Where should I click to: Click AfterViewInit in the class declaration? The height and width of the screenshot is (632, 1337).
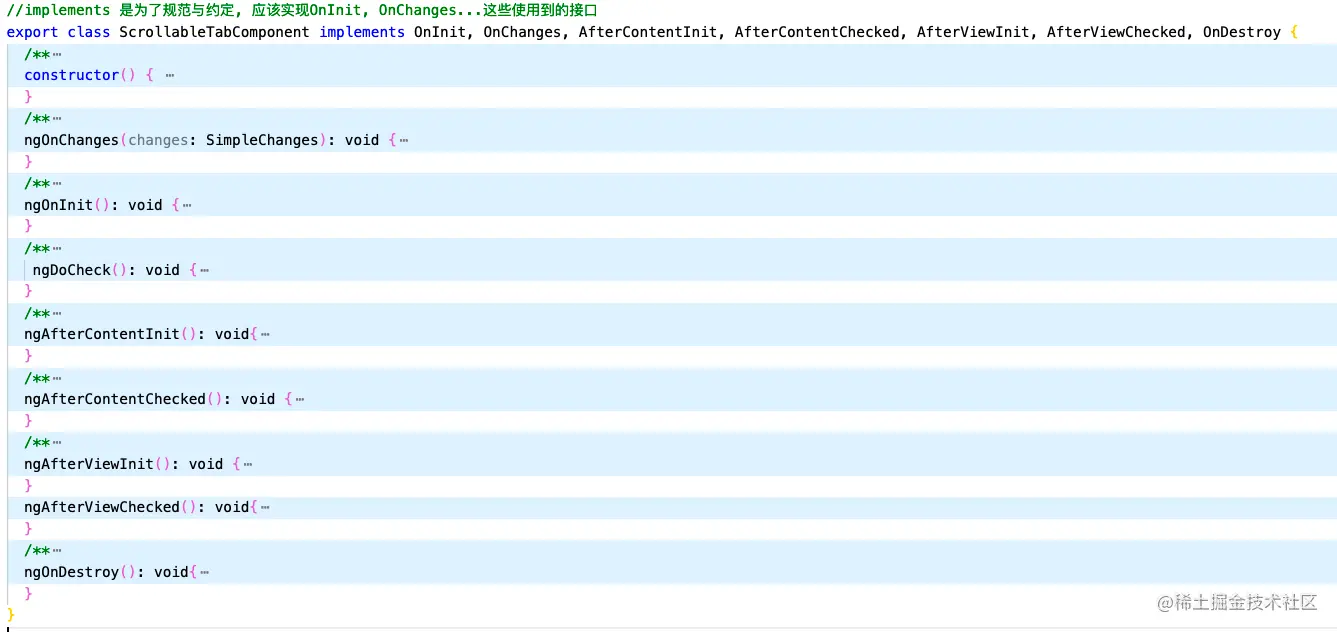(973, 32)
